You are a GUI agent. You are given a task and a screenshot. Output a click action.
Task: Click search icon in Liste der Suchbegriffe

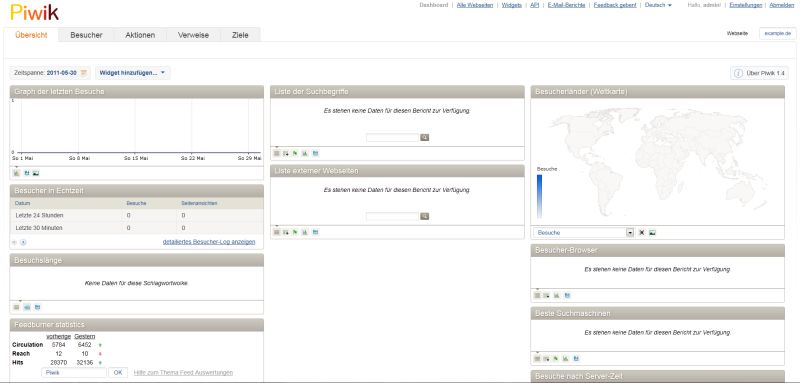(x=424, y=138)
